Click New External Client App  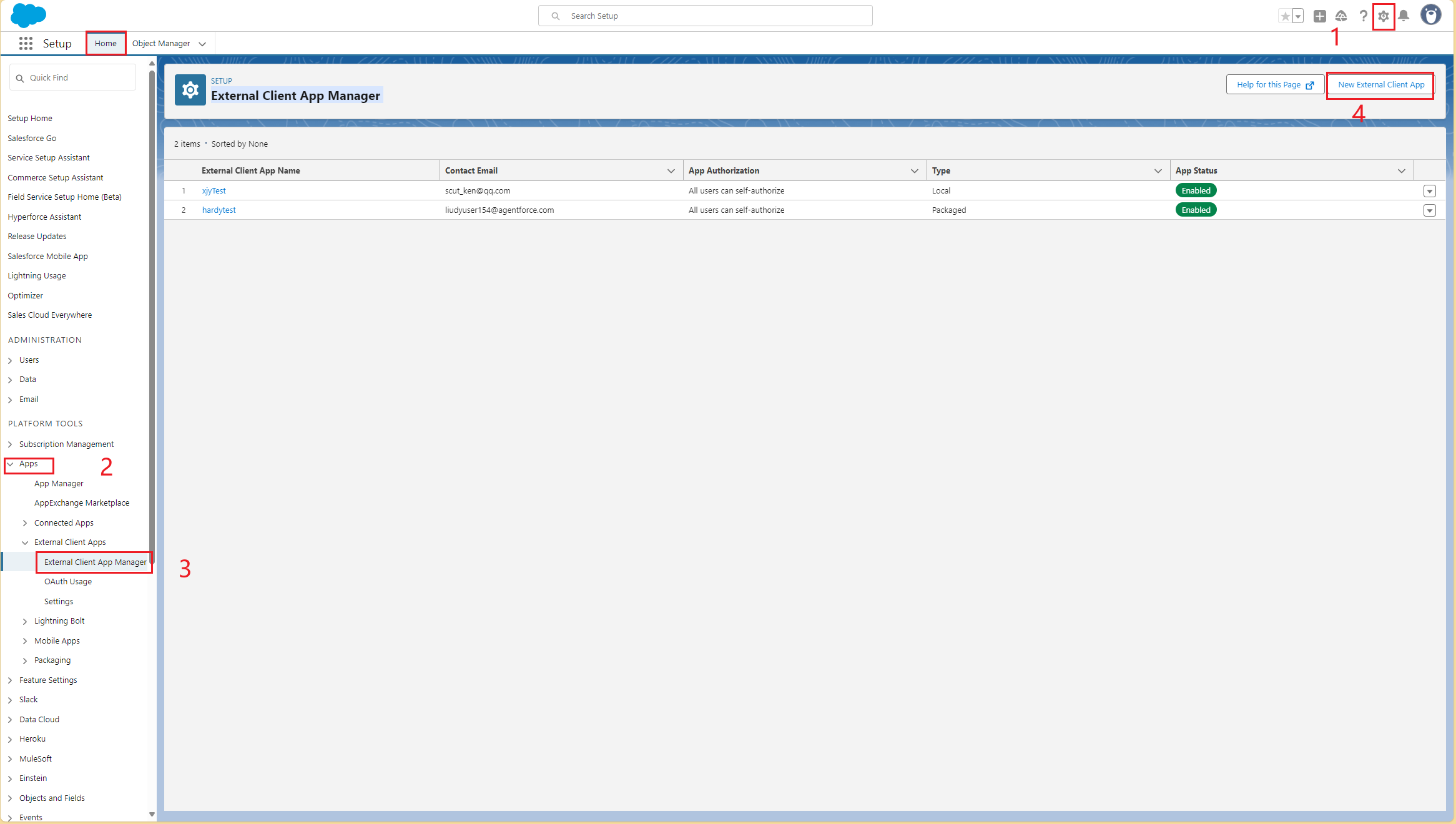pyautogui.click(x=1381, y=84)
